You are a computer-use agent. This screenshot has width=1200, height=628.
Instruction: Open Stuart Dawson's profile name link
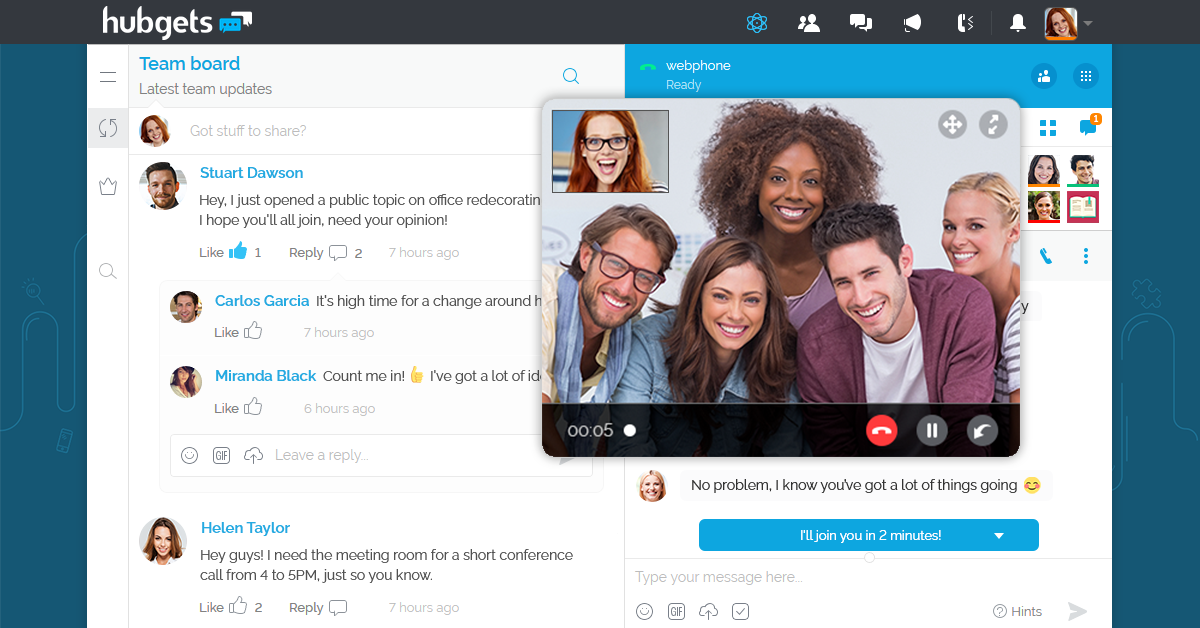click(x=251, y=173)
